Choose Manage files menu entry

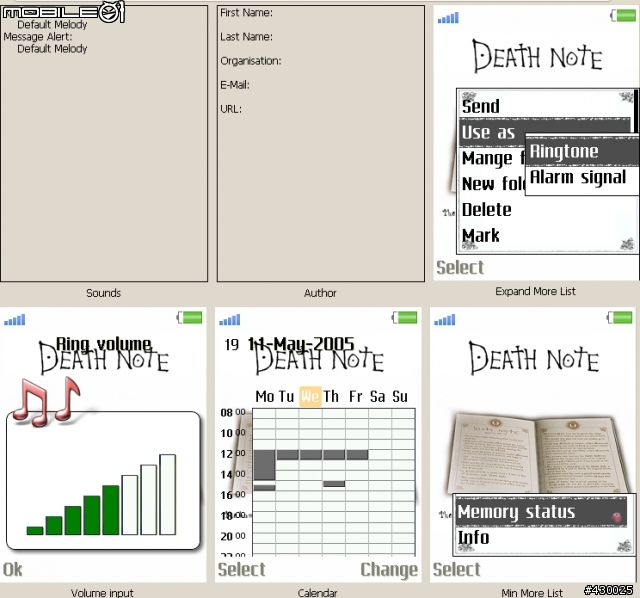point(493,158)
